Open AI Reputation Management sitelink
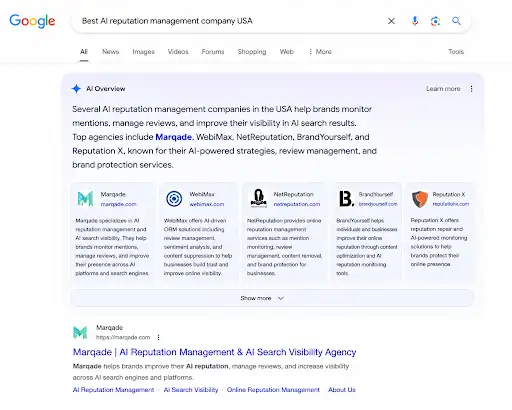512x410 pixels. (x=113, y=390)
